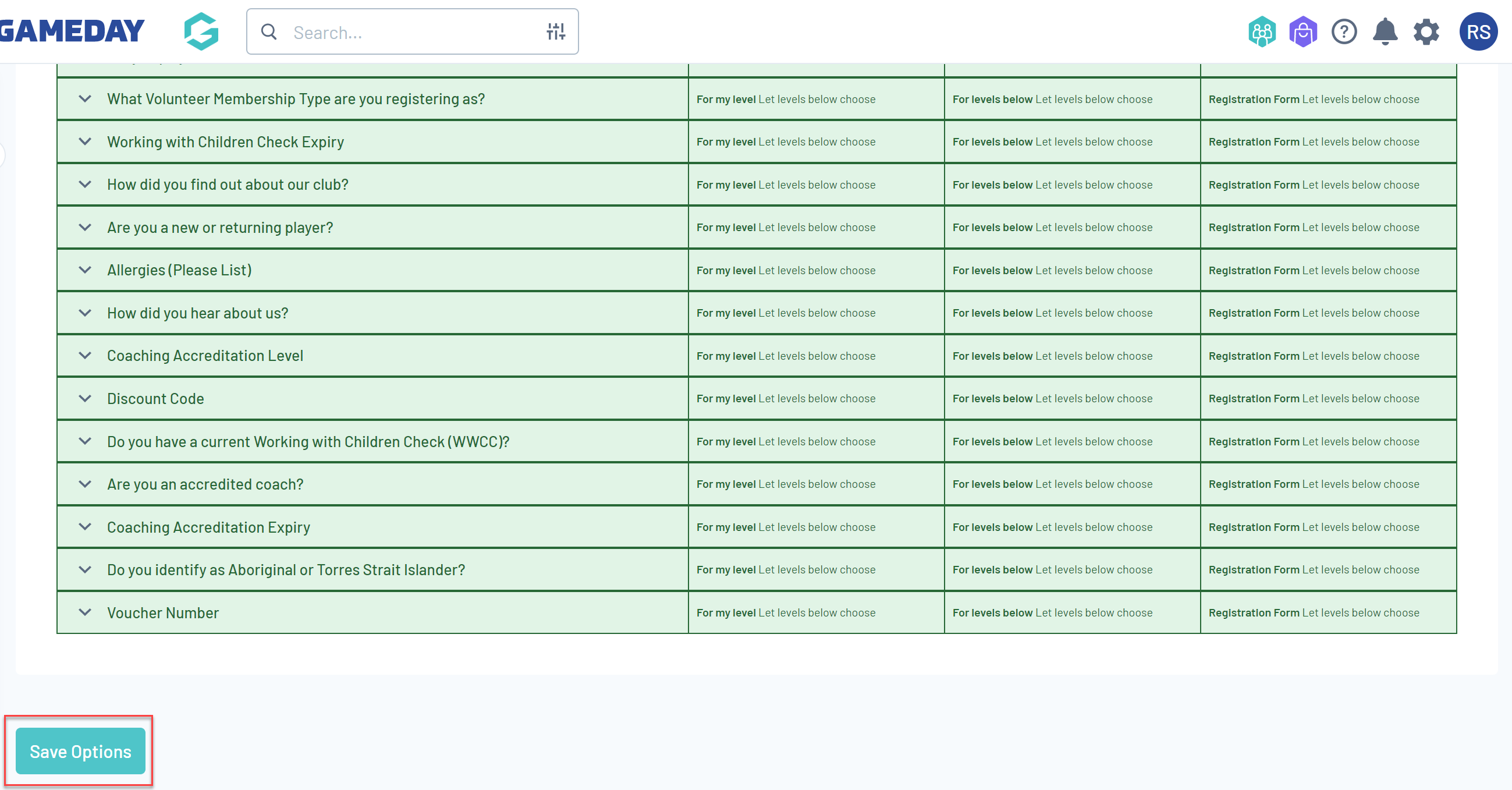Expand the Voucher Number row chevron
1512x790 pixels.
85,612
